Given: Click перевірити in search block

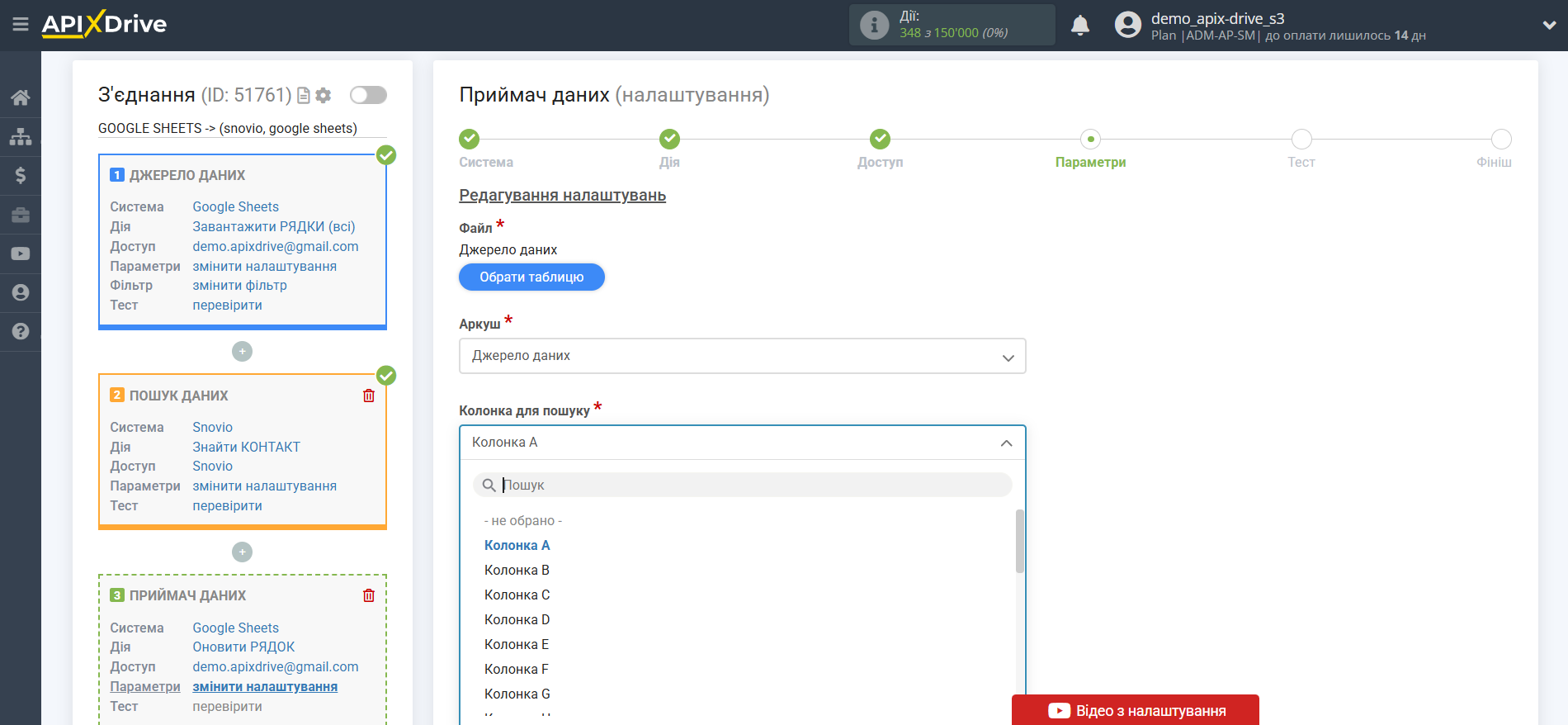Looking at the screenshot, I should click(227, 506).
